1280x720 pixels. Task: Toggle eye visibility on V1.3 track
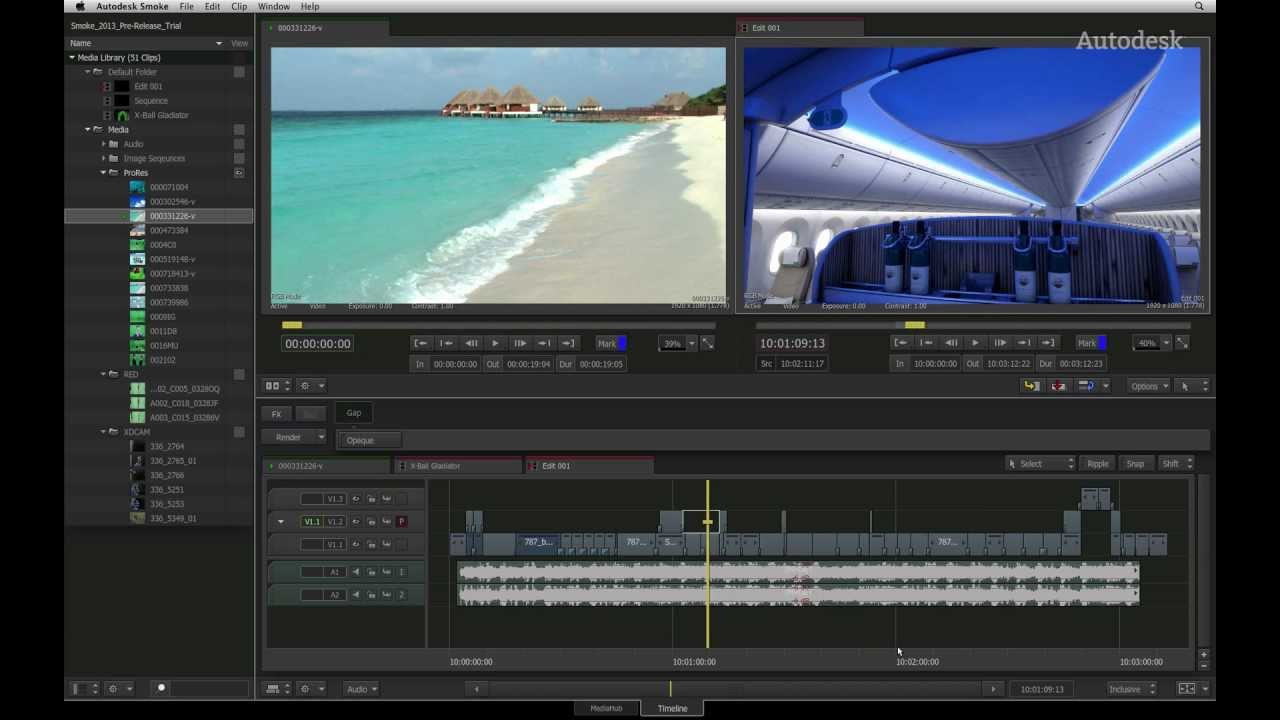tap(355, 499)
